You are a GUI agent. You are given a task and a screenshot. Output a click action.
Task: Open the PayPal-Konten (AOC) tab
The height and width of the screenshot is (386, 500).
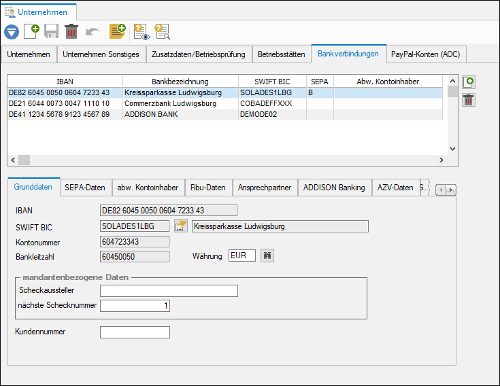point(426,54)
